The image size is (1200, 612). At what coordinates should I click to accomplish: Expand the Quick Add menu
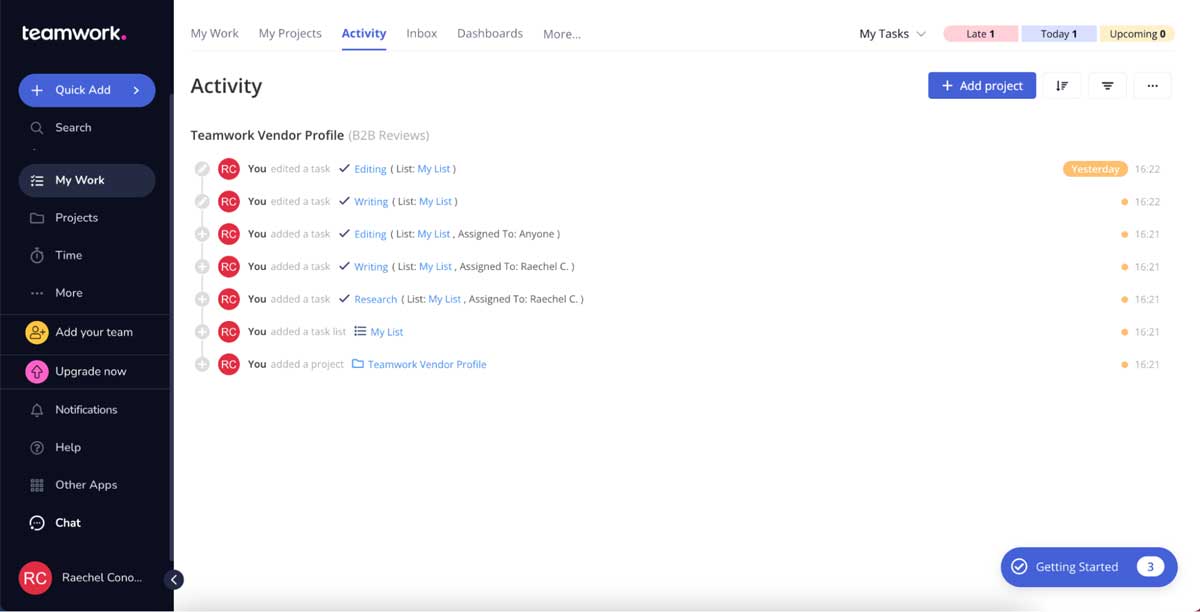coord(86,90)
